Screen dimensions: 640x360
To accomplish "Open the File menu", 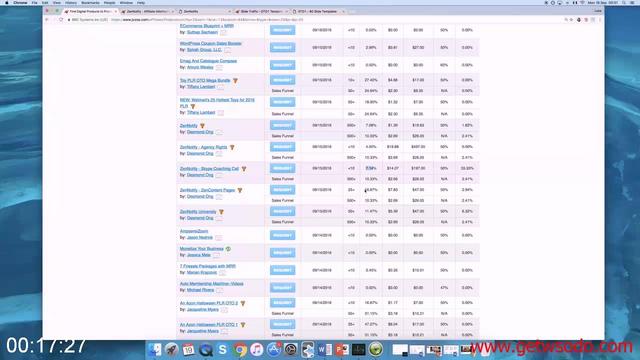I will click(35, 2).
